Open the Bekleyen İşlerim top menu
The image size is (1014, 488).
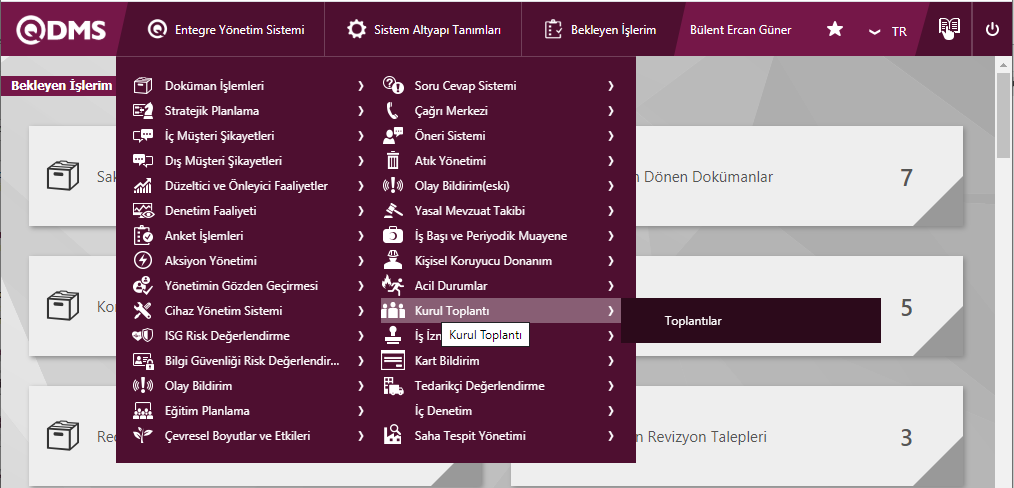(x=600, y=30)
